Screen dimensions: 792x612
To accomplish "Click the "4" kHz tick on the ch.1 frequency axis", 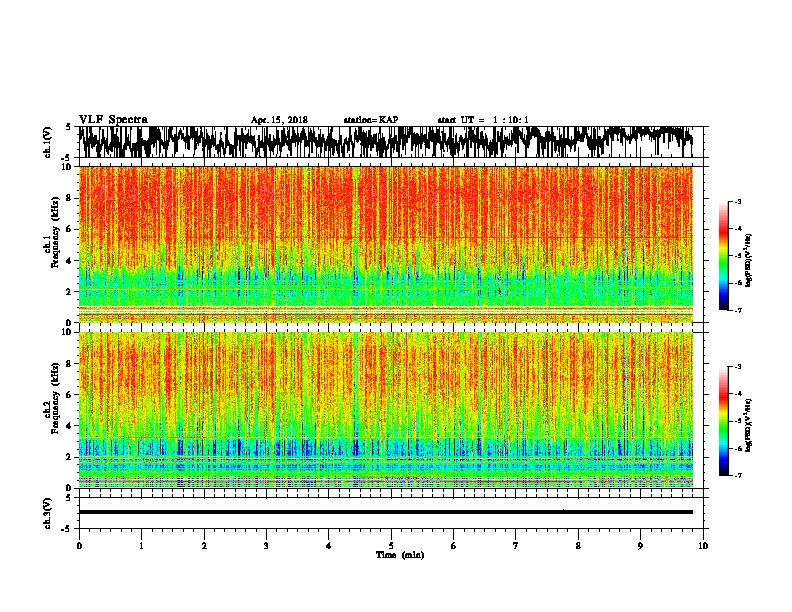I will [x=69, y=261].
